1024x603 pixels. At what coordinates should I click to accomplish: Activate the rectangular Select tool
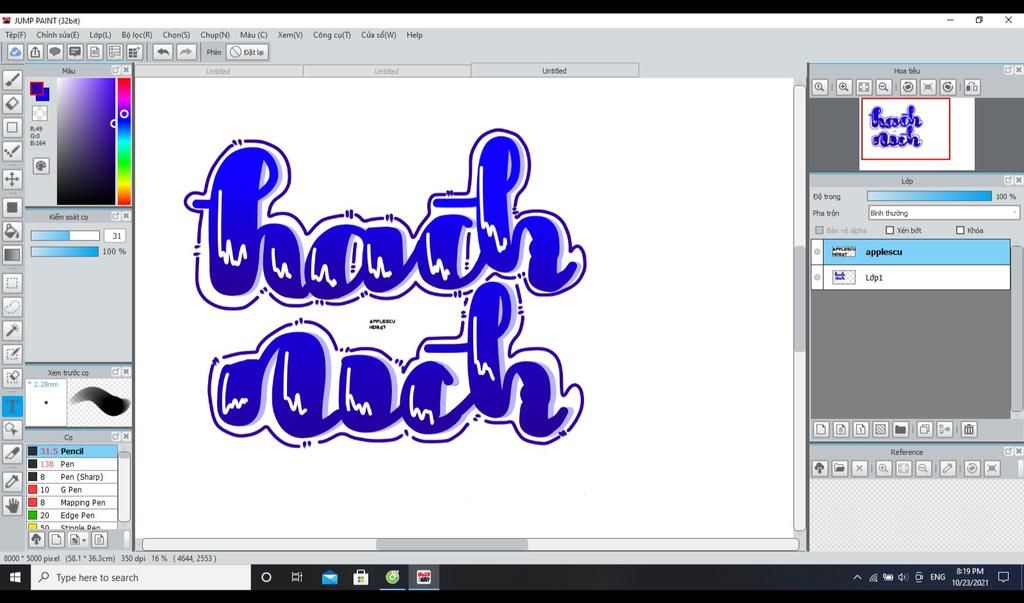12,283
